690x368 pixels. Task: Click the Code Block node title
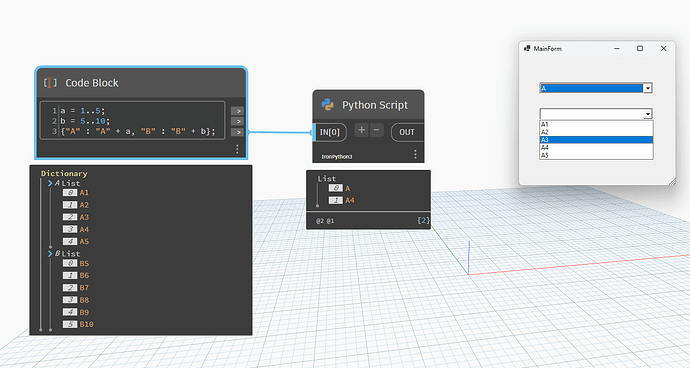(x=92, y=83)
